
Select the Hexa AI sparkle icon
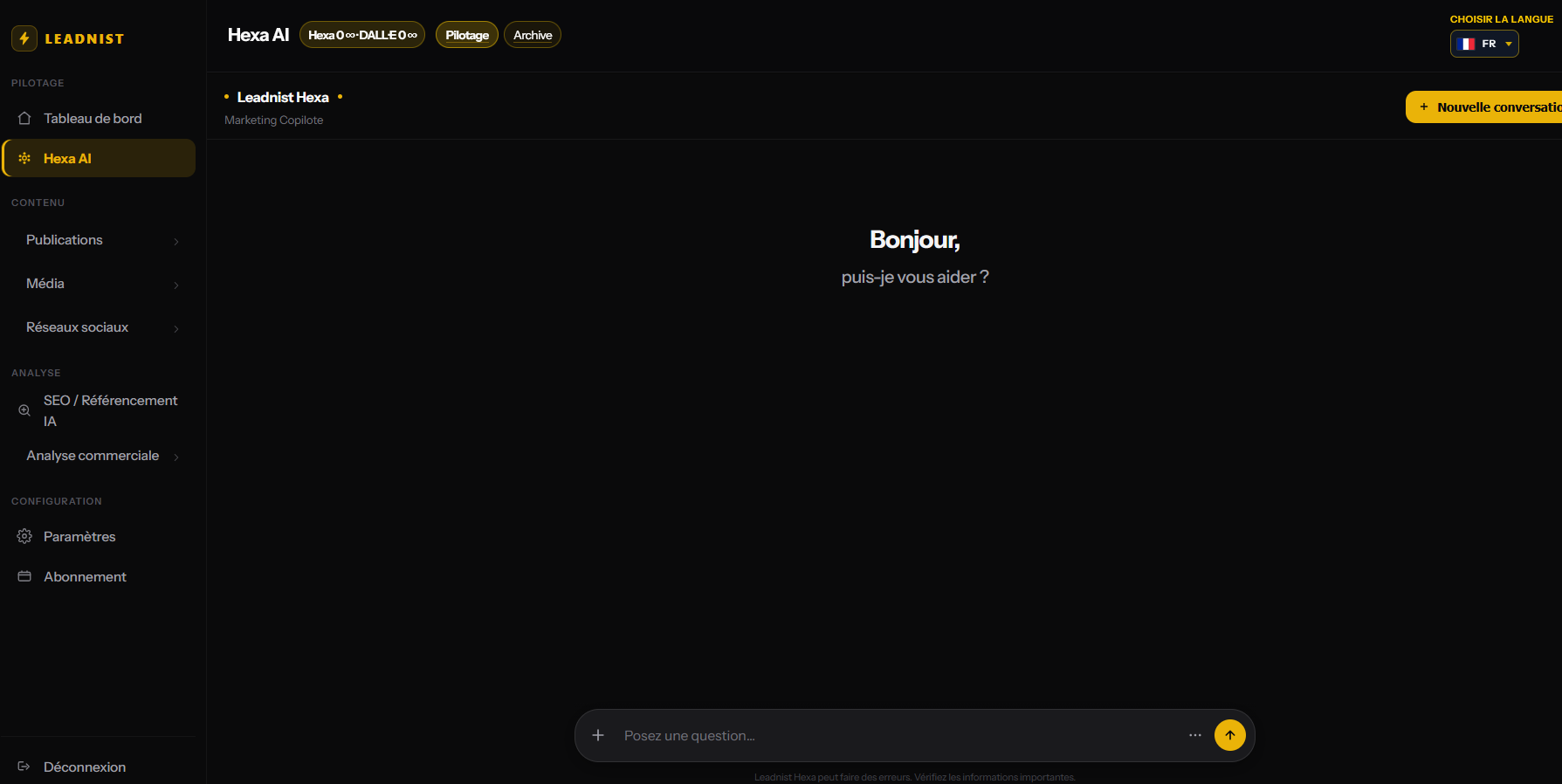(24, 158)
